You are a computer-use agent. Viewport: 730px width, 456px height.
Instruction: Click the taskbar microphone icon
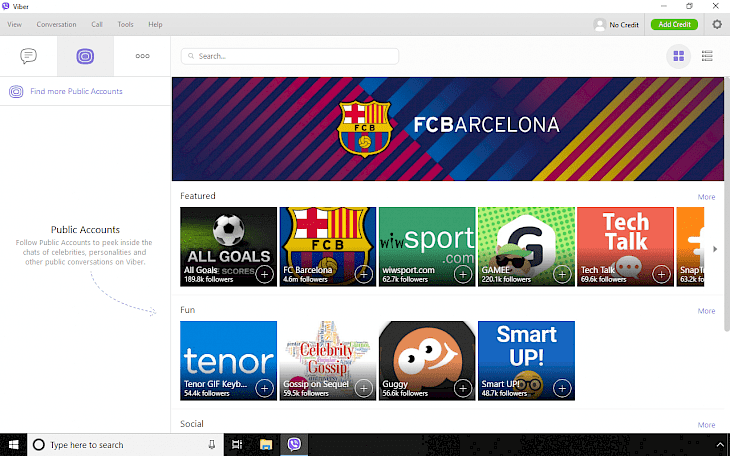212,445
